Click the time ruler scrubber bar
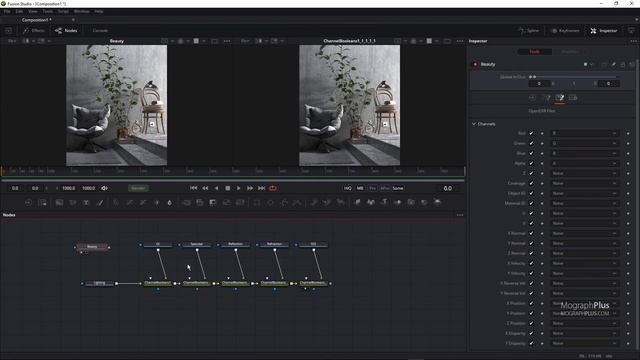Viewport: 640px width, 360px height. pos(233,171)
